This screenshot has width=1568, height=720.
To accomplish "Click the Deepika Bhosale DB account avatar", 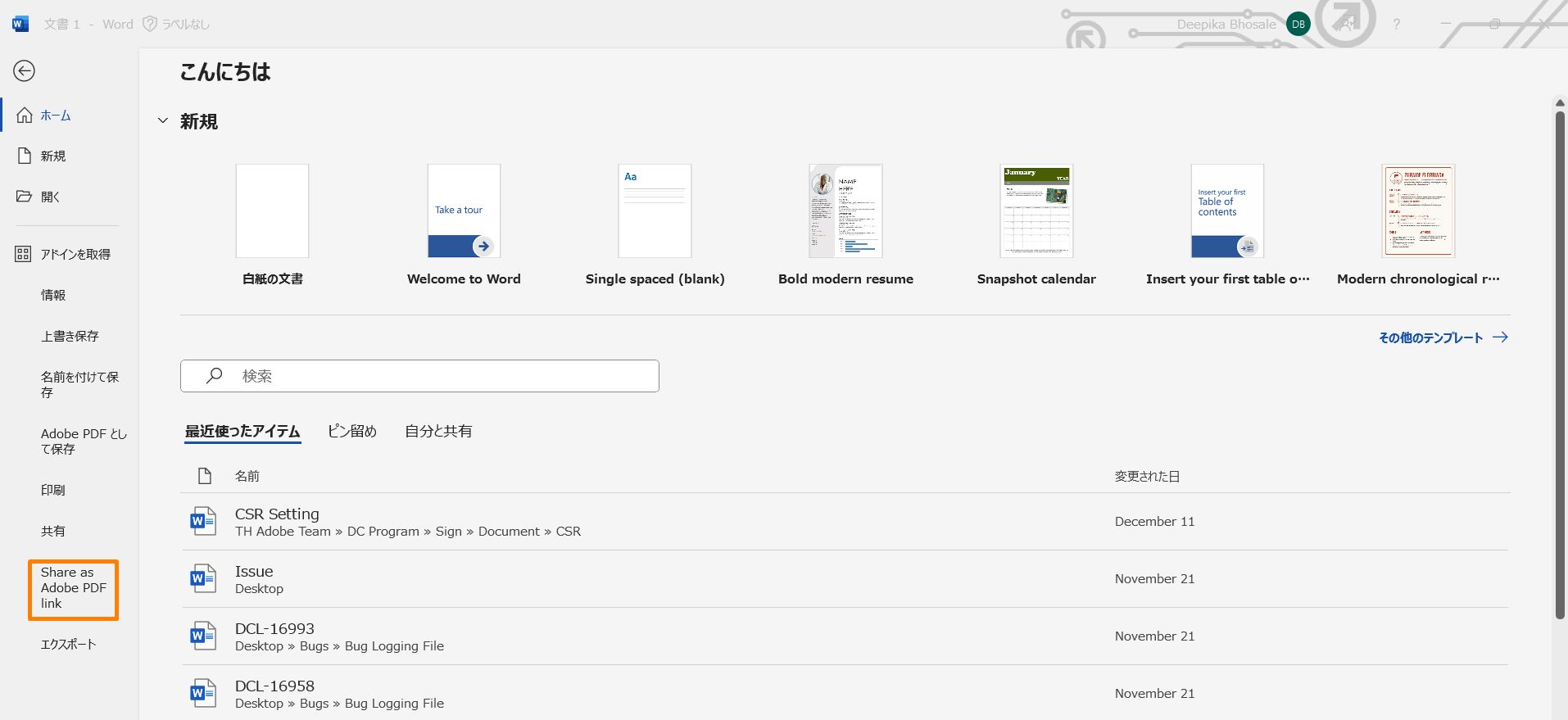I will (x=1298, y=25).
